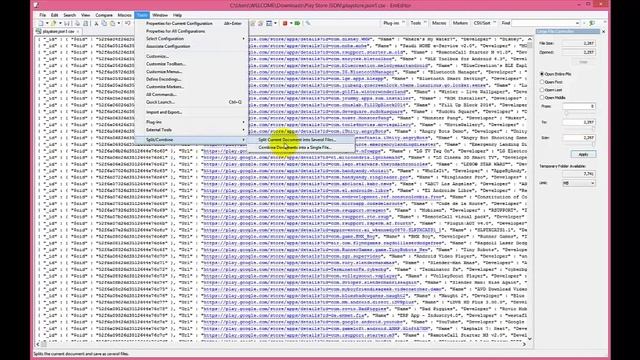Click the Cut scissors toolbar icon

(96, 24)
